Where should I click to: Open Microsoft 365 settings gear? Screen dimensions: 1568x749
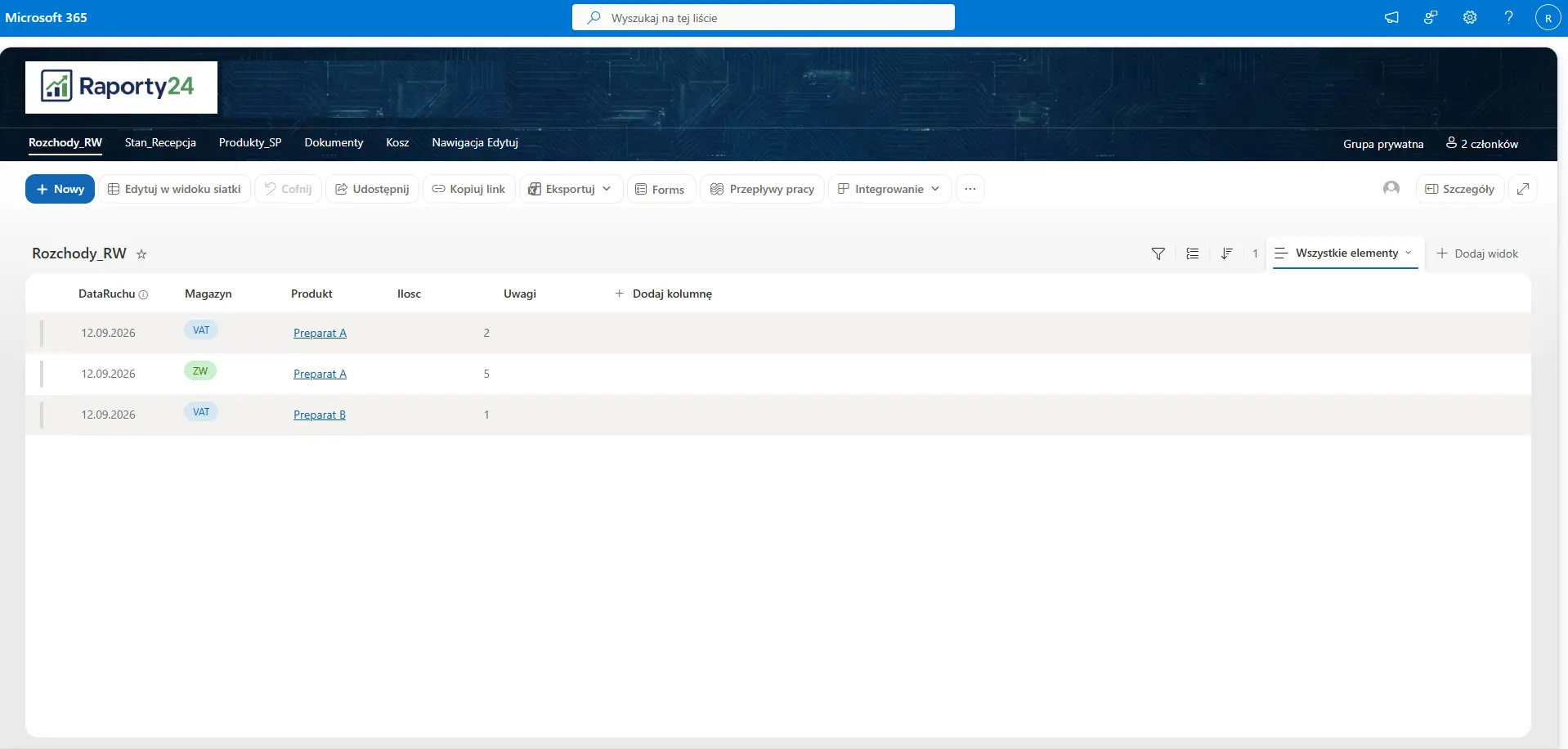coord(1470,17)
